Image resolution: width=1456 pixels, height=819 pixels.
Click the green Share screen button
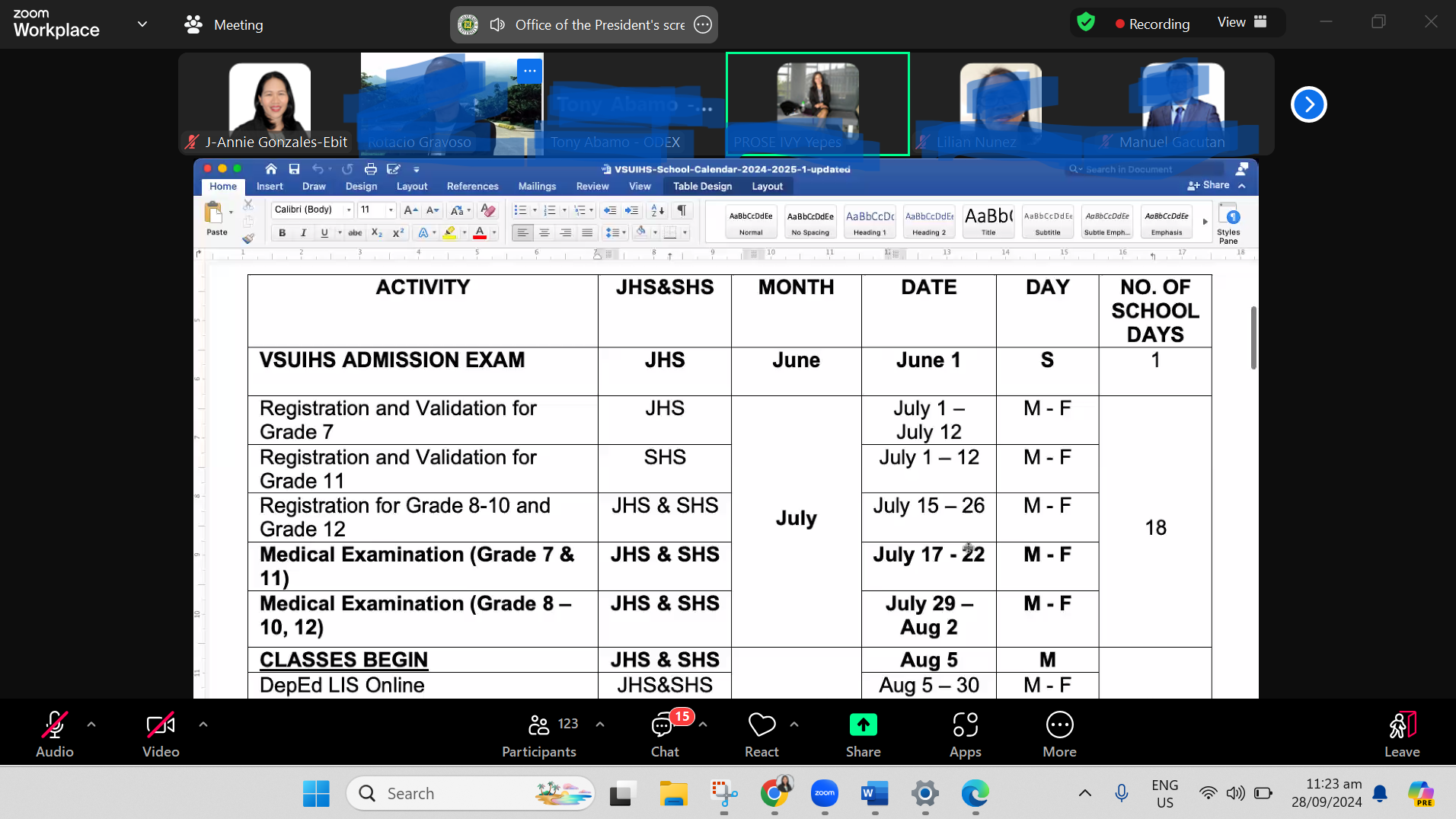(x=863, y=733)
